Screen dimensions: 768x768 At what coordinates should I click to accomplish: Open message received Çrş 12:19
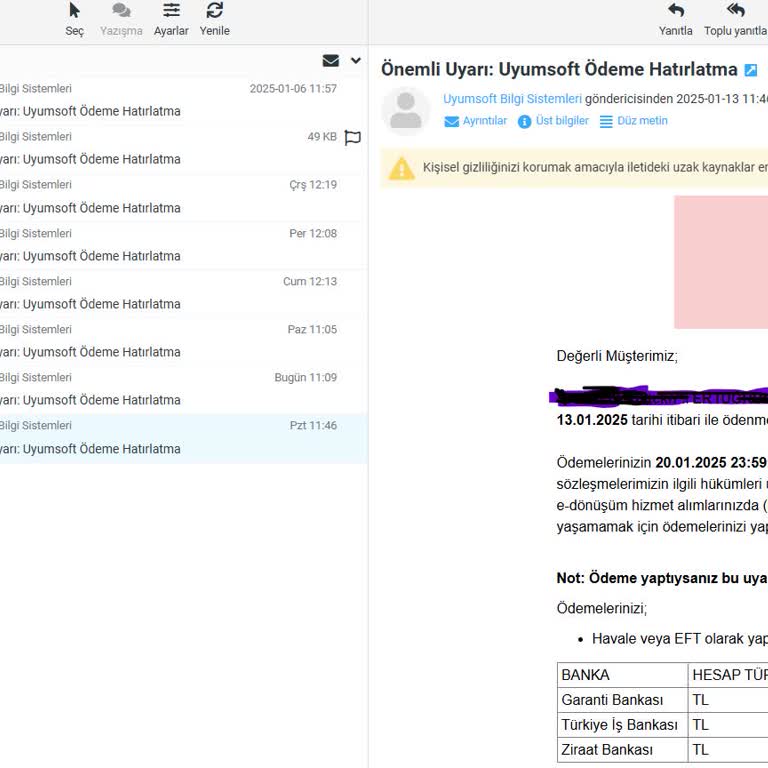coord(183,196)
